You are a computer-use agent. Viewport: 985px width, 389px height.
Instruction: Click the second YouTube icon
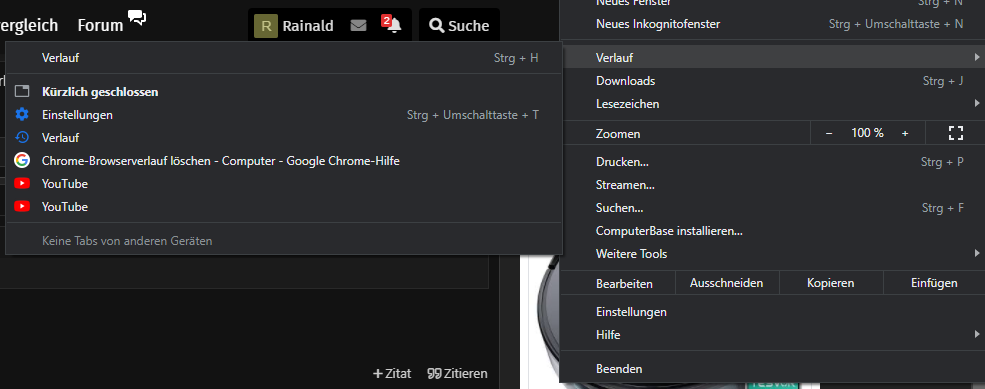pyautogui.click(x=22, y=206)
